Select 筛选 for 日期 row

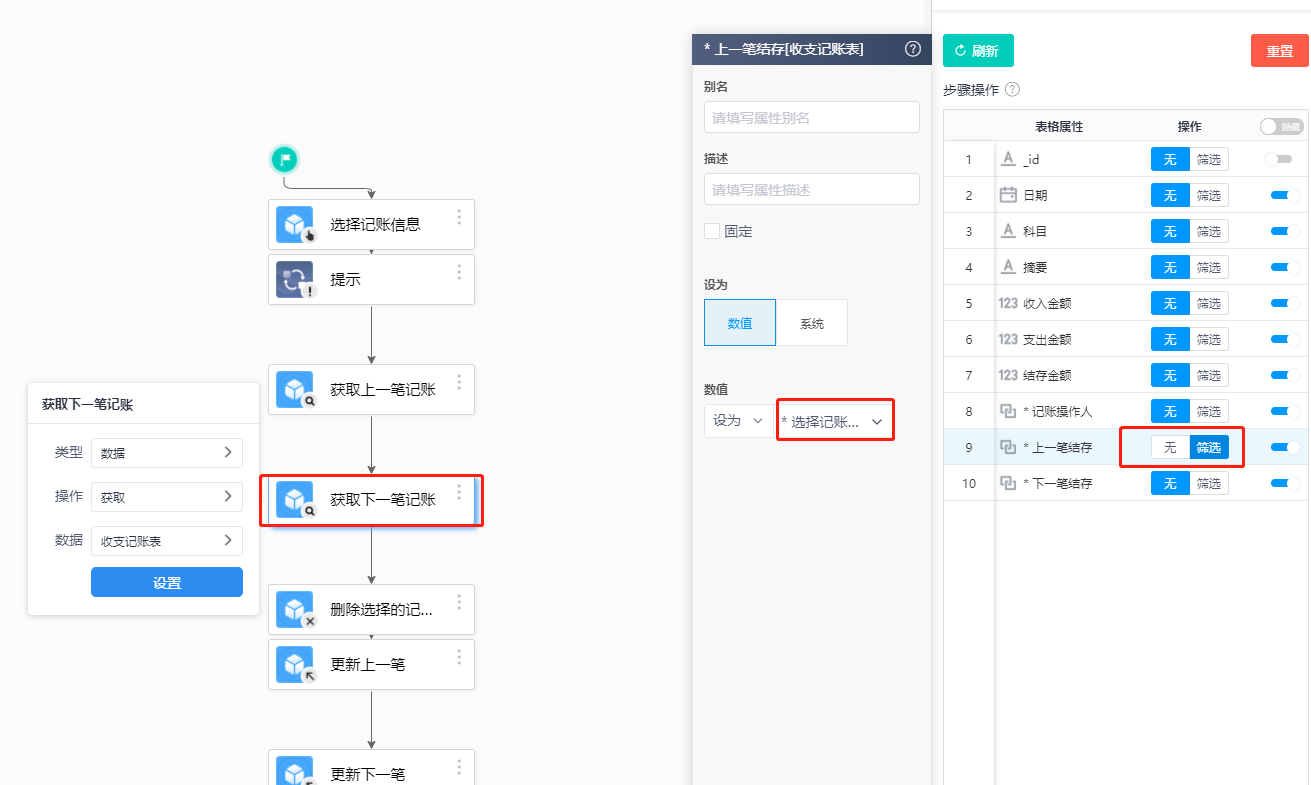coord(1209,195)
